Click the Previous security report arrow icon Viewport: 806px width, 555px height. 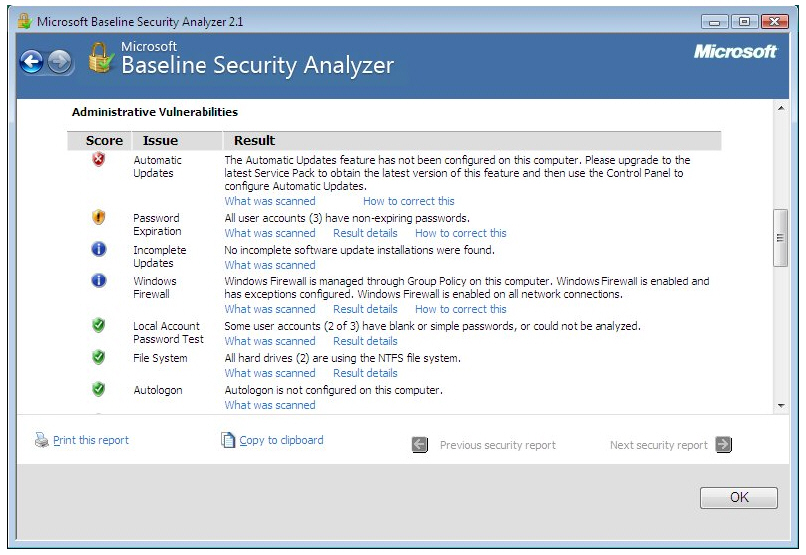[x=420, y=445]
